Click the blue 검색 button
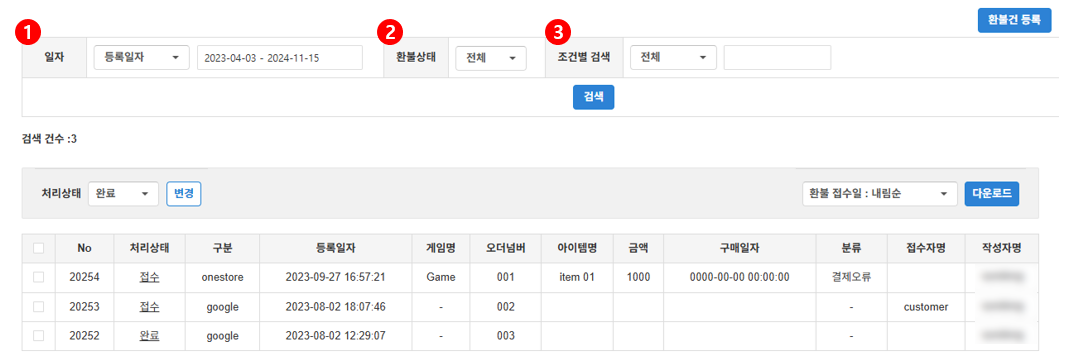The image size is (1072, 363). pyautogui.click(x=593, y=97)
